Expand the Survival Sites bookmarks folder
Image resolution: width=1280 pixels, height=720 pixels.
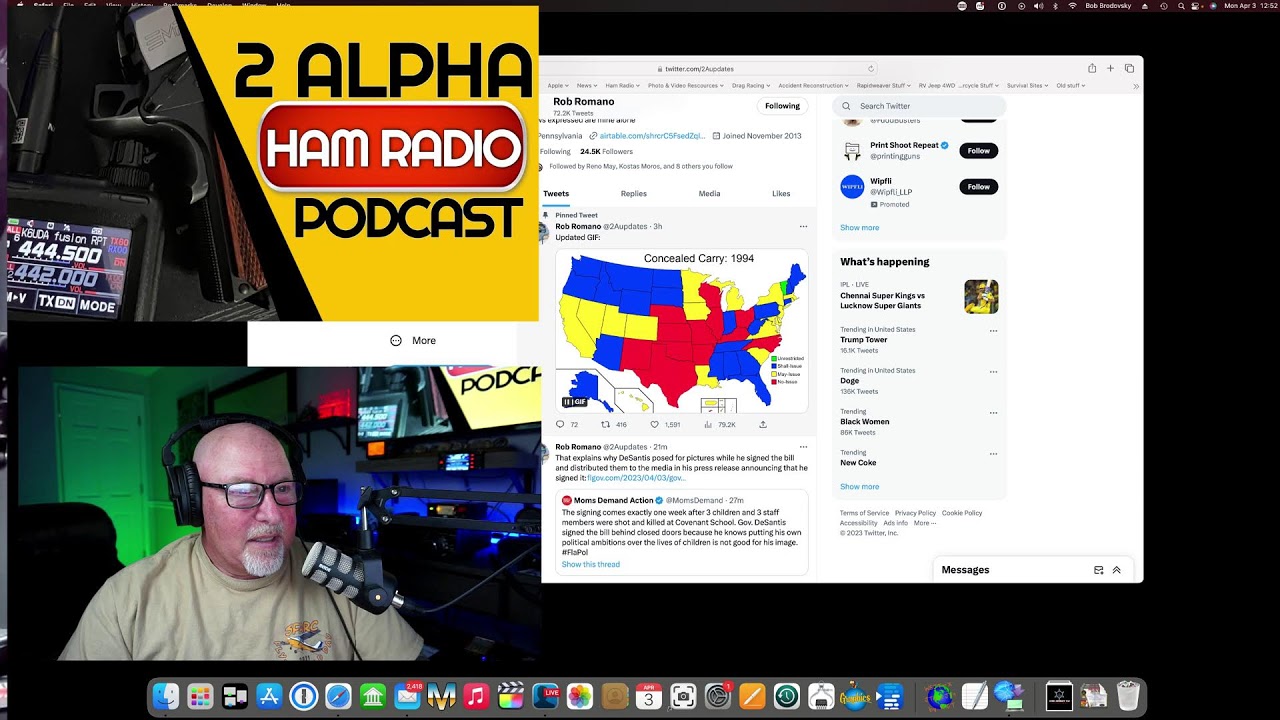pyautogui.click(x=1028, y=86)
